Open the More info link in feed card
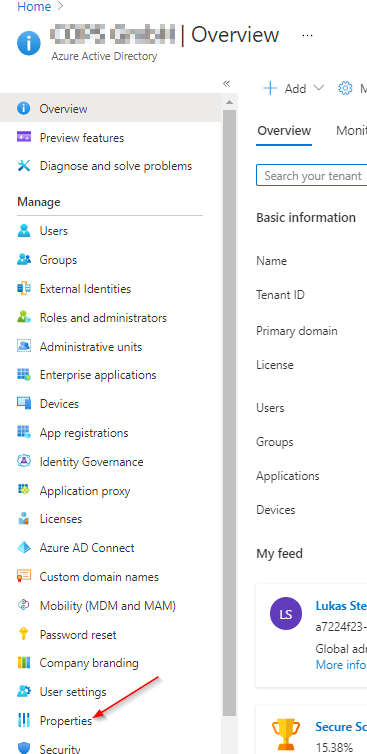The height and width of the screenshot is (754, 367). [x=341, y=665]
